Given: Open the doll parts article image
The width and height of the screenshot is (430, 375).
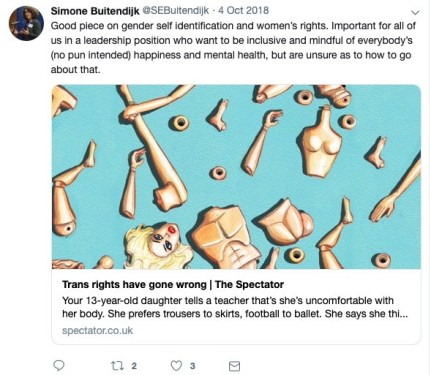Looking at the screenshot, I should pyautogui.click(x=236, y=177).
